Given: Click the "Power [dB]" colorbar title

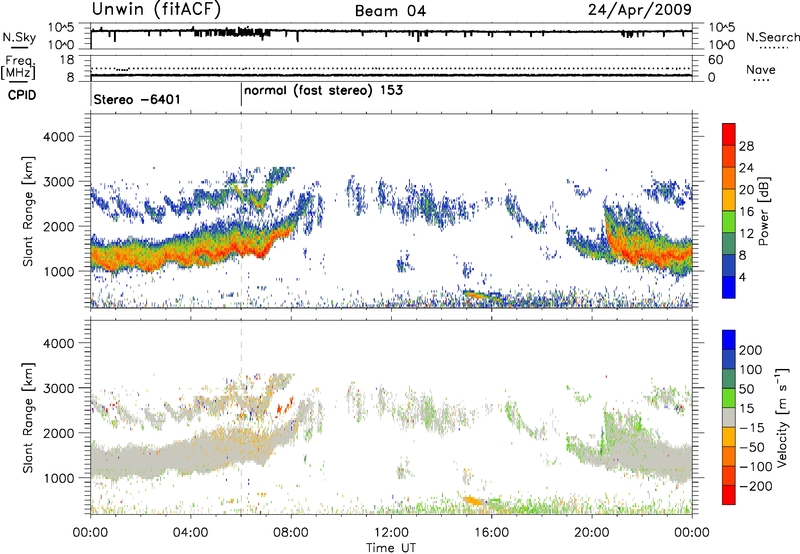Looking at the screenshot, I should 764,211.
